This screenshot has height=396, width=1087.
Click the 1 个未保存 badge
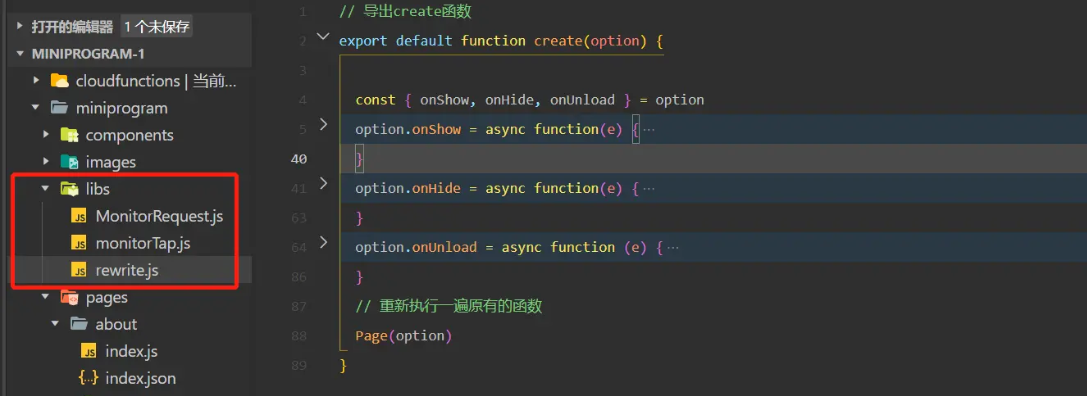click(x=157, y=27)
